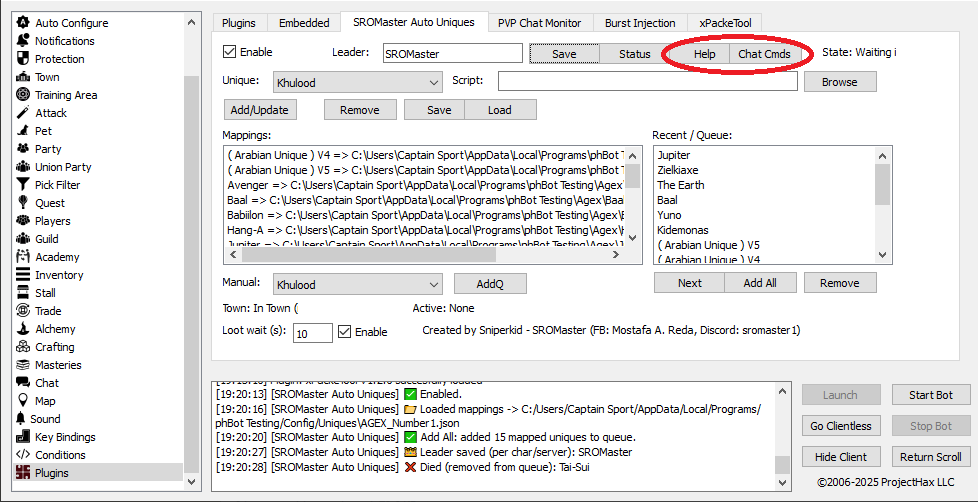
Task: Select the Pick Filter funnel icon
Action: [x=22, y=185]
